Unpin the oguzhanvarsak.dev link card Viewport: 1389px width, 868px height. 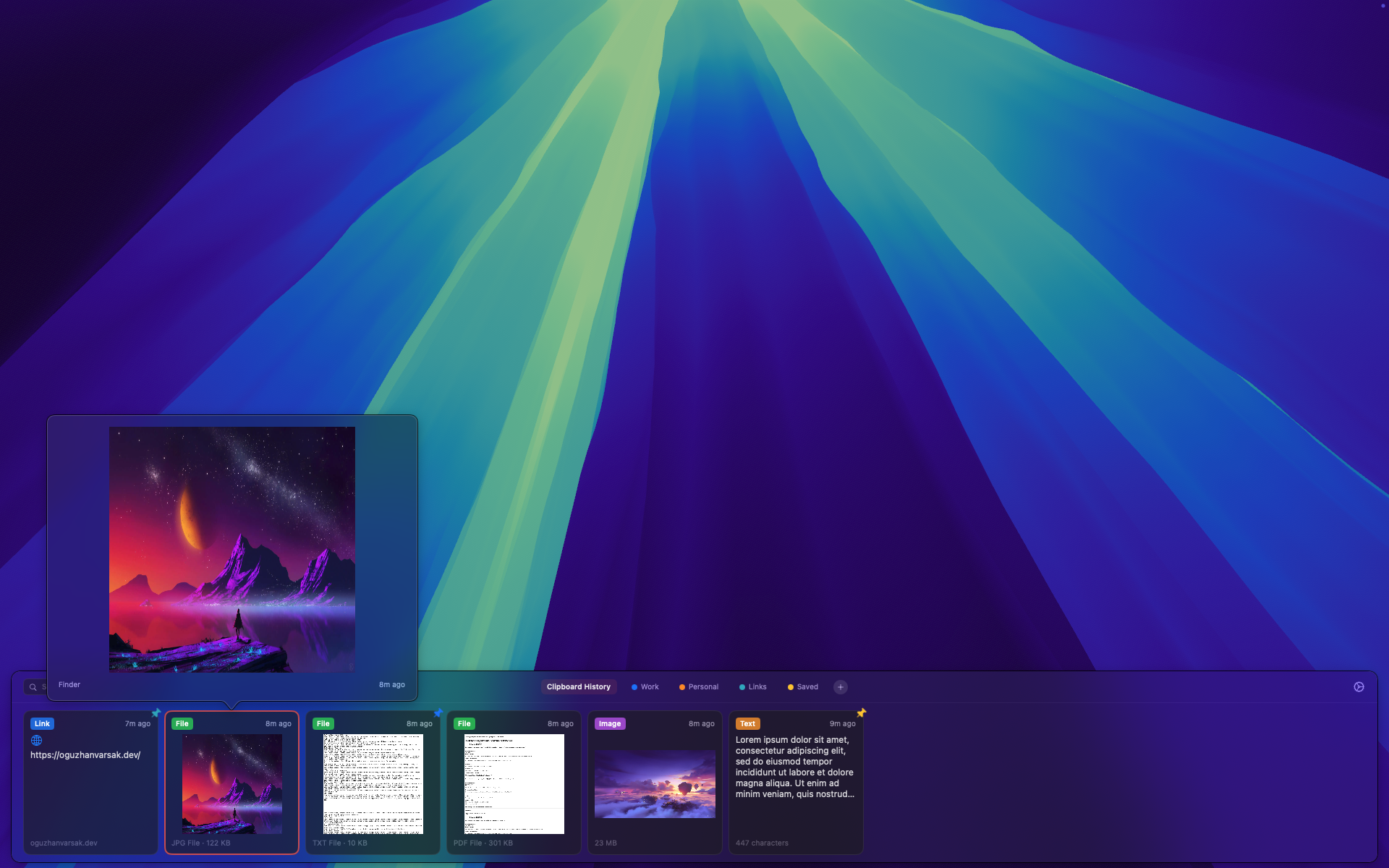coord(156,712)
